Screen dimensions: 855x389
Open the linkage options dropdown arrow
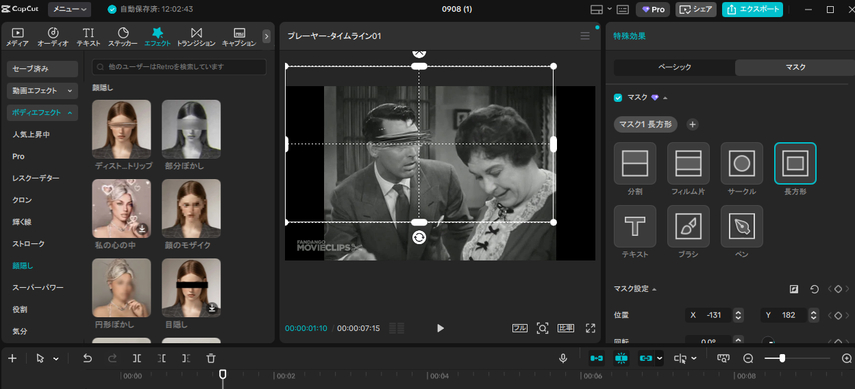click(x=660, y=358)
